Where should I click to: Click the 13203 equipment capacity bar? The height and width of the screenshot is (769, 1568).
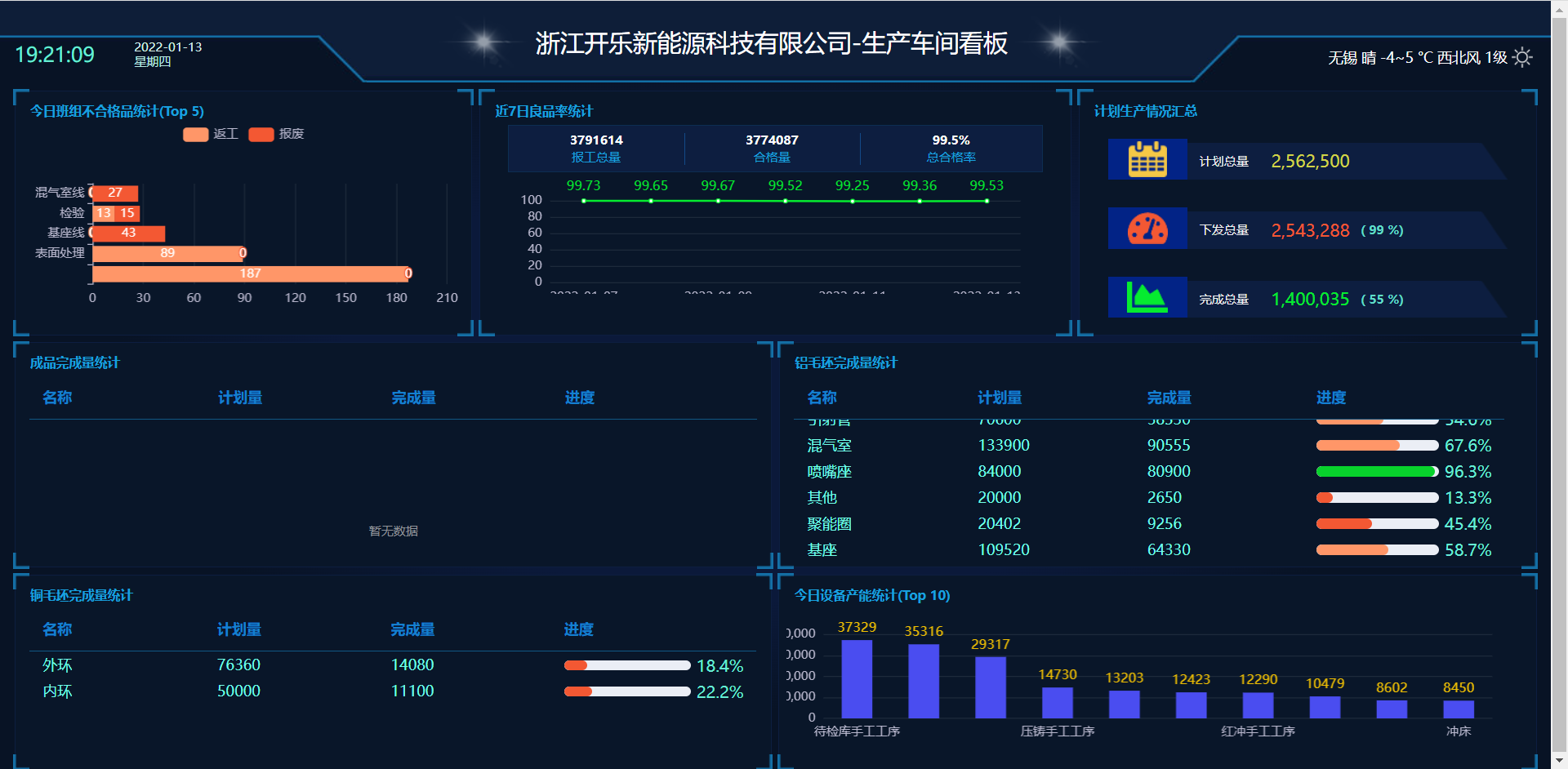coord(1125,705)
